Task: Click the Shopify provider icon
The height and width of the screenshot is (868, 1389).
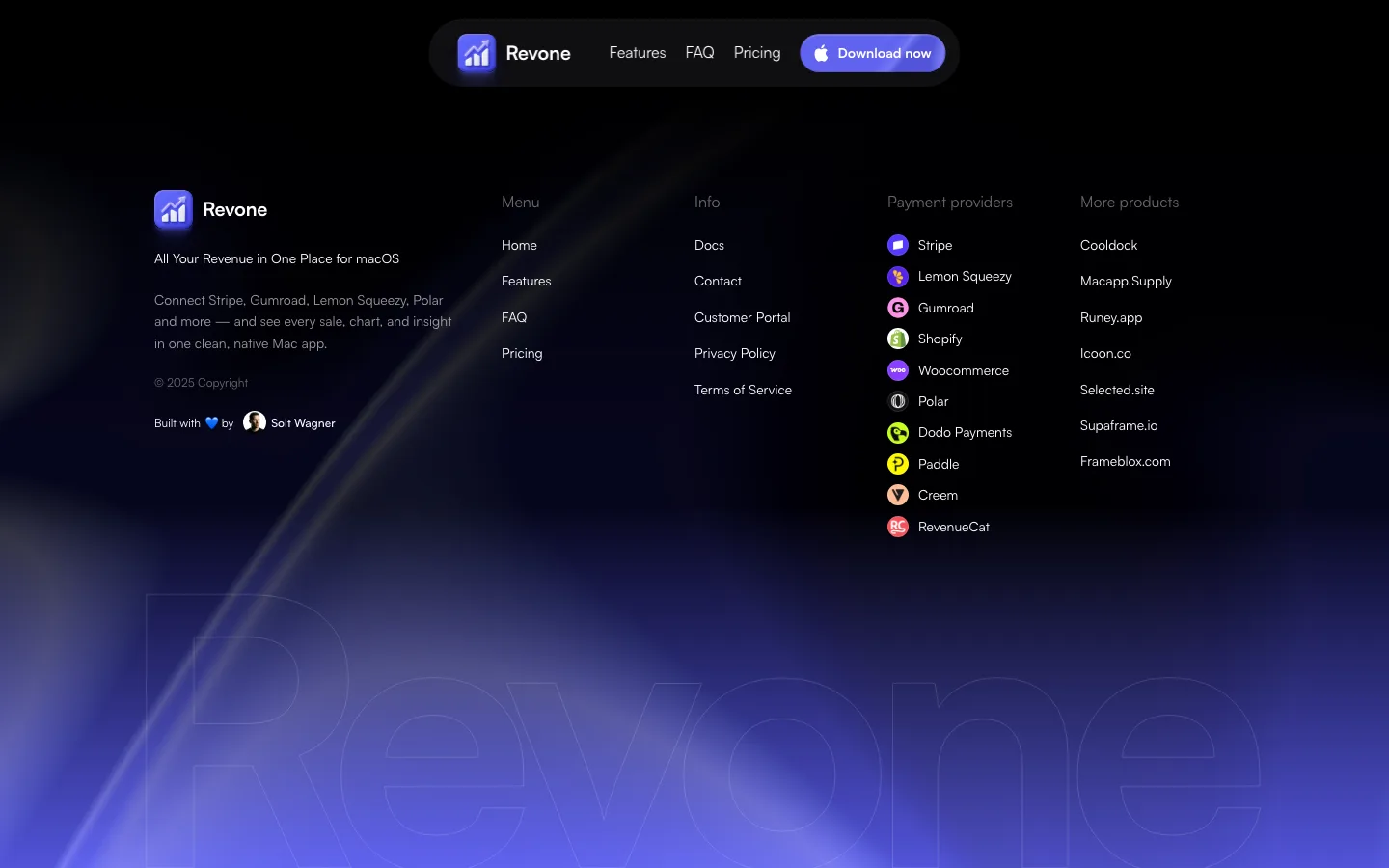Action: 898,339
